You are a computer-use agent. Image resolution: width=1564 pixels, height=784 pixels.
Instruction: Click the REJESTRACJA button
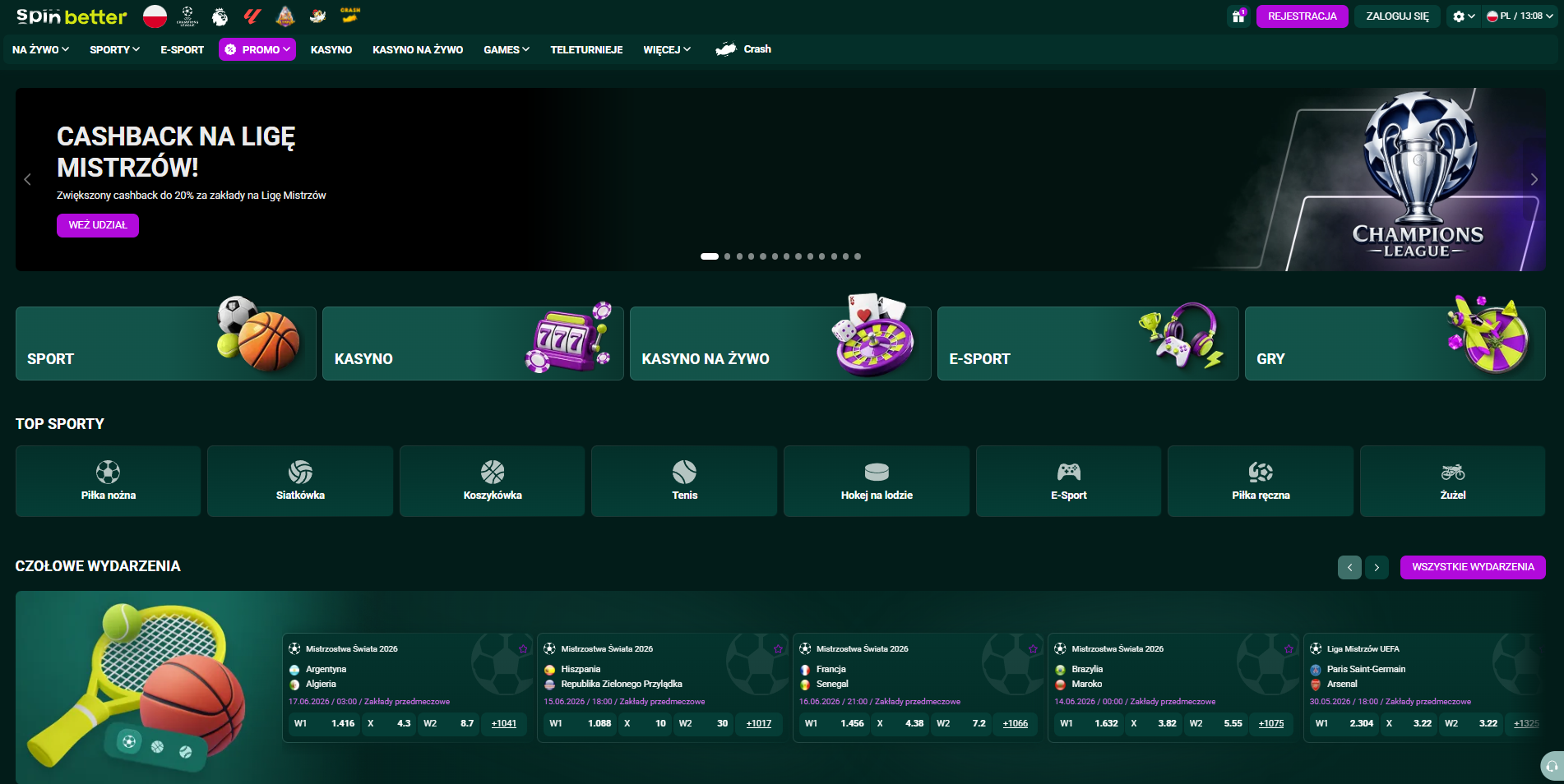(1303, 16)
